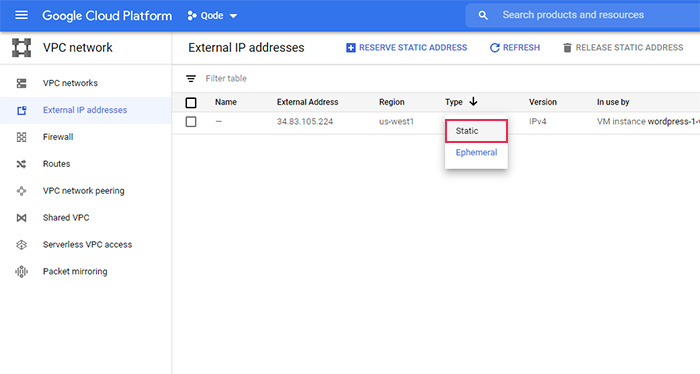Screen dimensions: 700x374
Task: Sort by Region column header
Action: click(392, 102)
